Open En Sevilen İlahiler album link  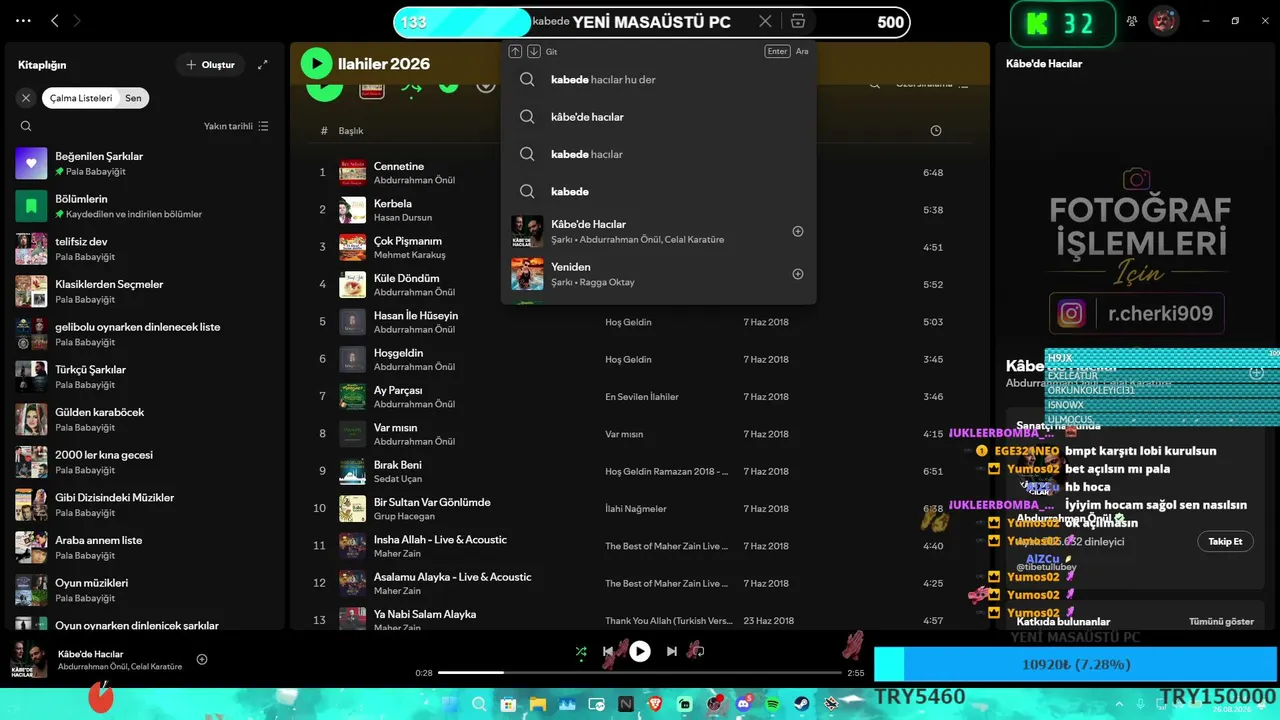[x=642, y=397]
